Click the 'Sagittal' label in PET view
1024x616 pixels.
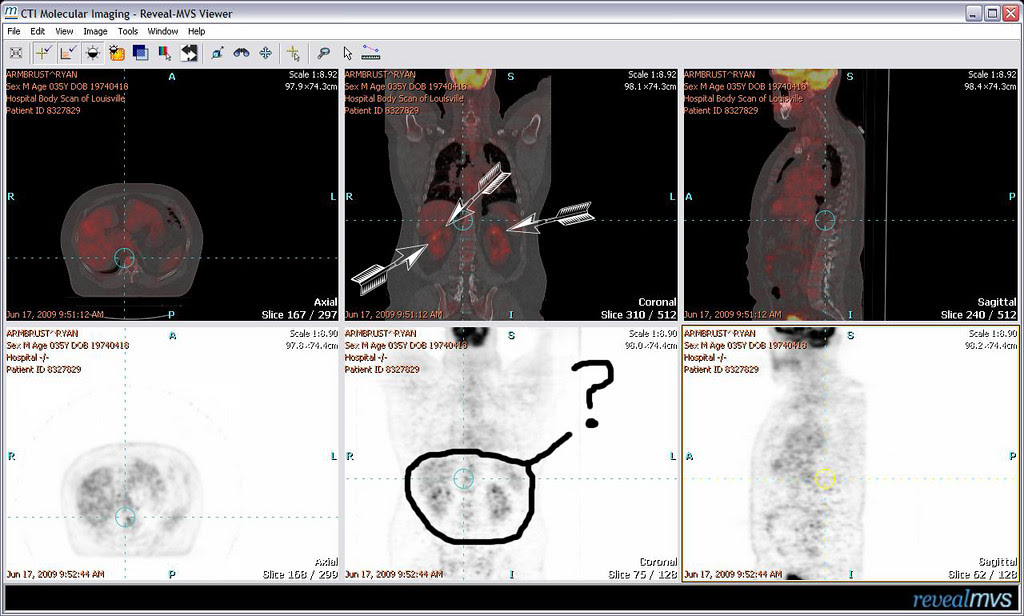tap(997, 562)
